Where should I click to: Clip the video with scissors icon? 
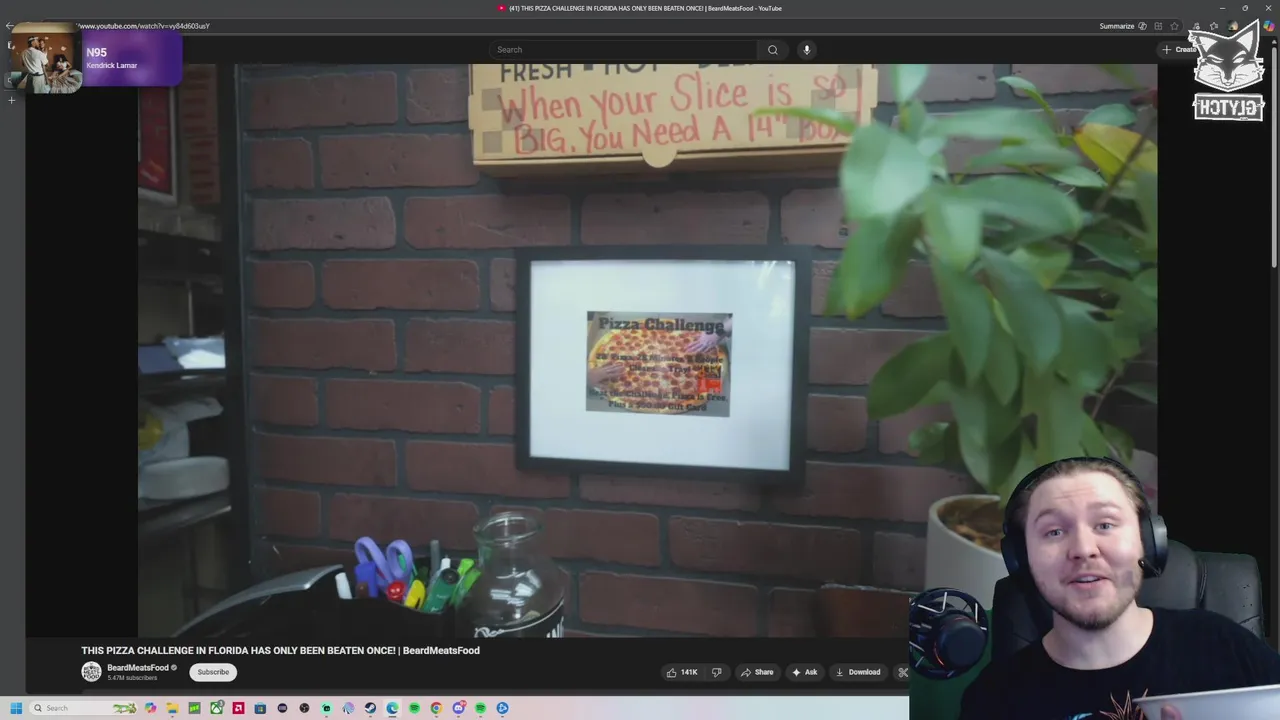click(902, 672)
